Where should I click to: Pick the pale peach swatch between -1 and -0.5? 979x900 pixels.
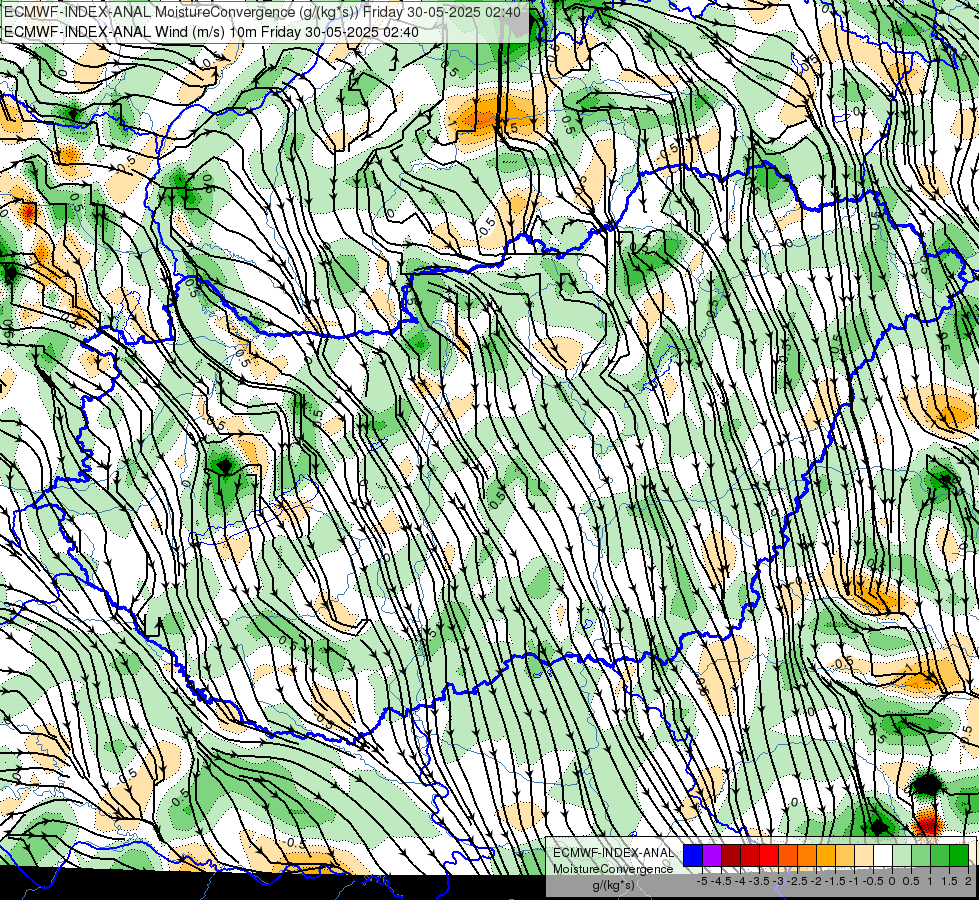pos(864,856)
